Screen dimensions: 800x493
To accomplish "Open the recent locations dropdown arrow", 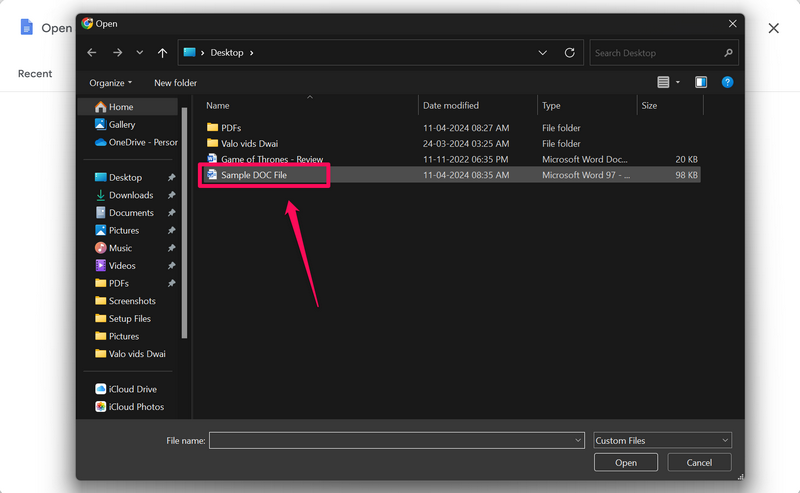I will (x=139, y=53).
